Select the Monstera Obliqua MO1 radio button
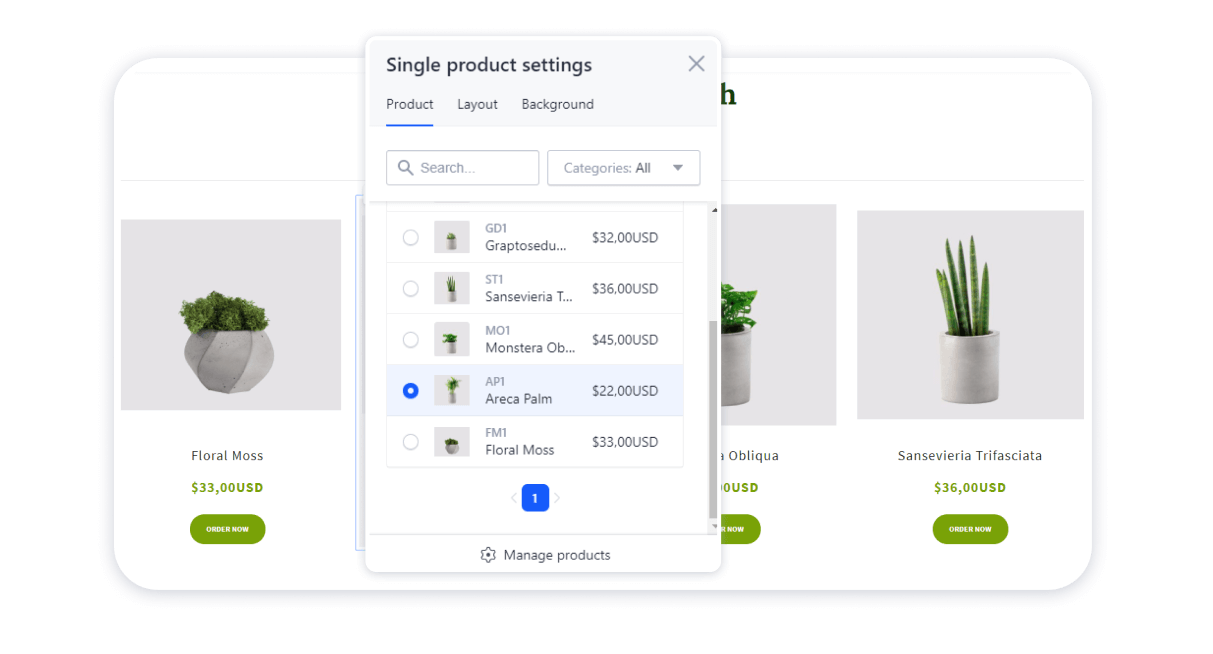The image size is (1213, 654). [410, 339]
